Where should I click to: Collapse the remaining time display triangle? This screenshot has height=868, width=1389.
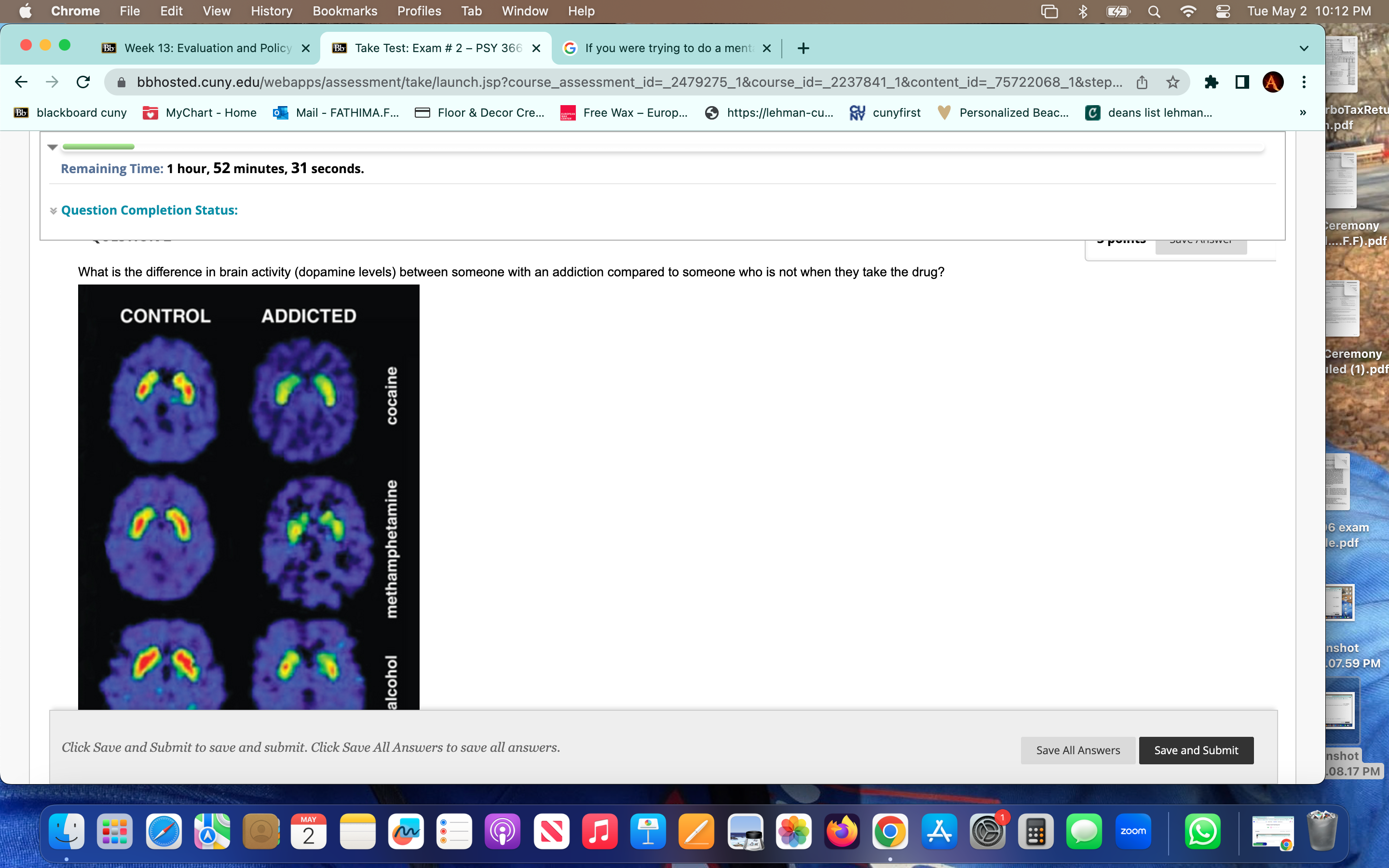point(52,147)
